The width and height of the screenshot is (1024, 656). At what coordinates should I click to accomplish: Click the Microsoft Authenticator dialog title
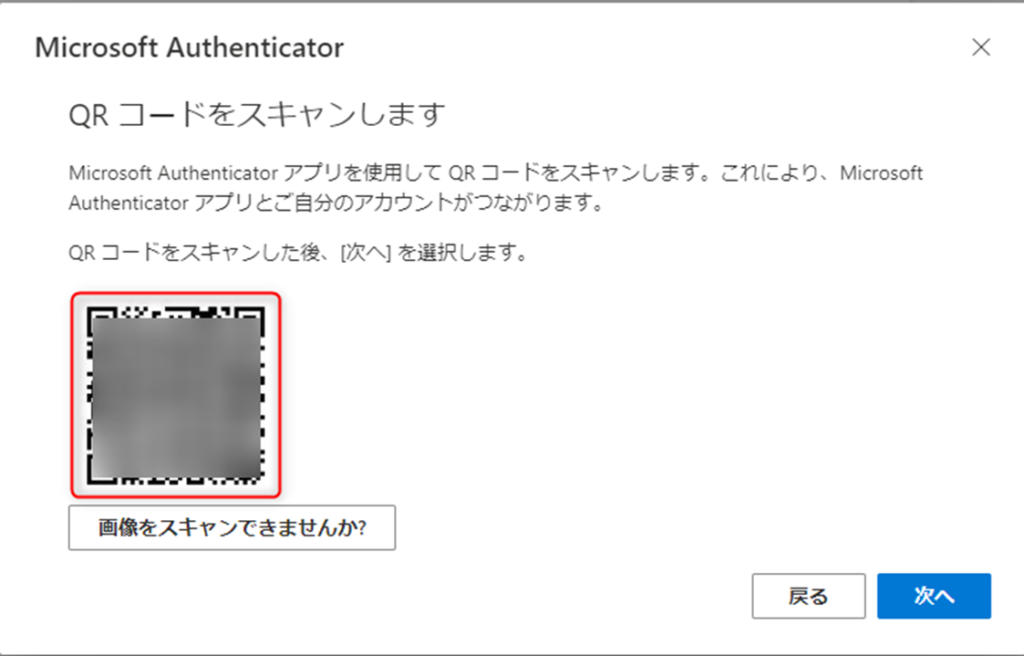tap(189, 48)
